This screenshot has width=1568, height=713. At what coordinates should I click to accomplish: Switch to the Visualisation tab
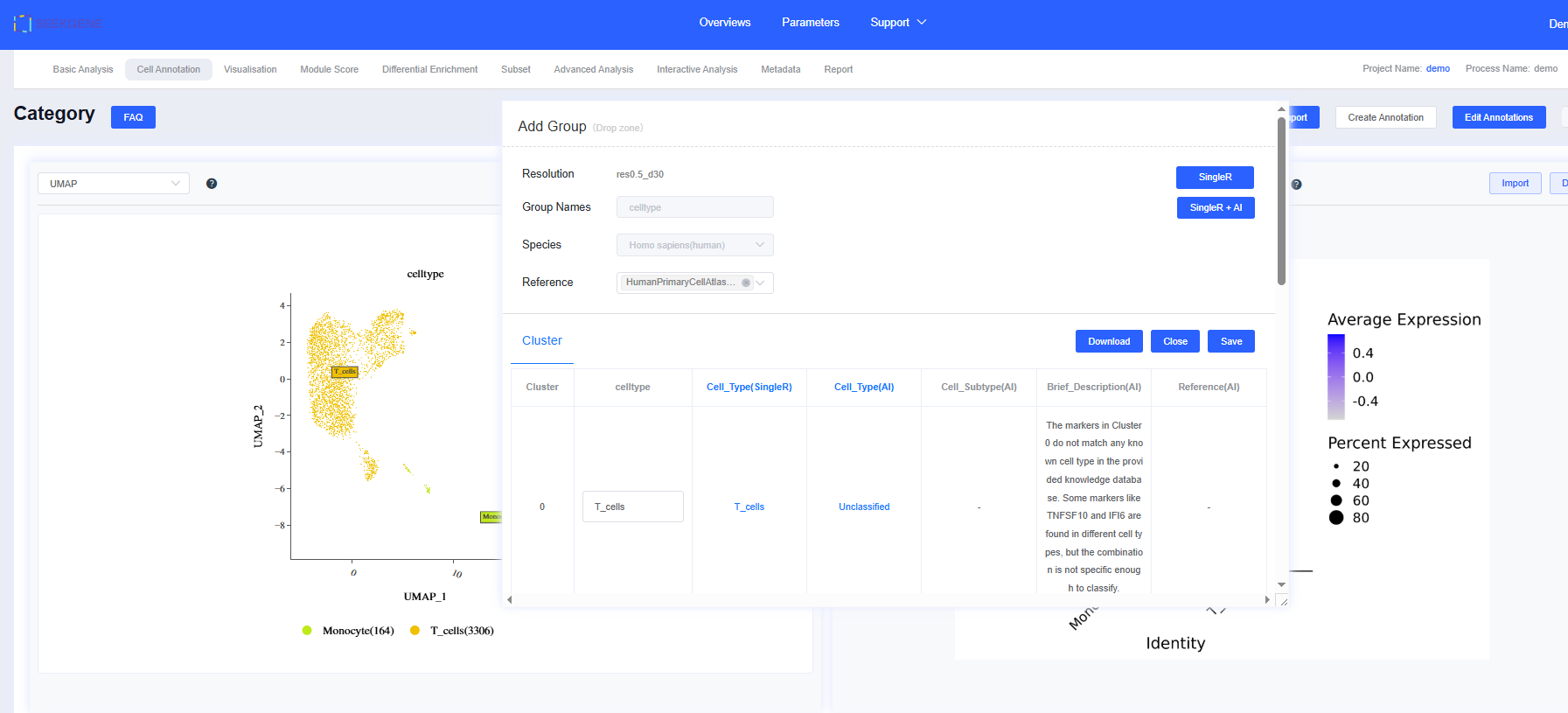[250, 69]
